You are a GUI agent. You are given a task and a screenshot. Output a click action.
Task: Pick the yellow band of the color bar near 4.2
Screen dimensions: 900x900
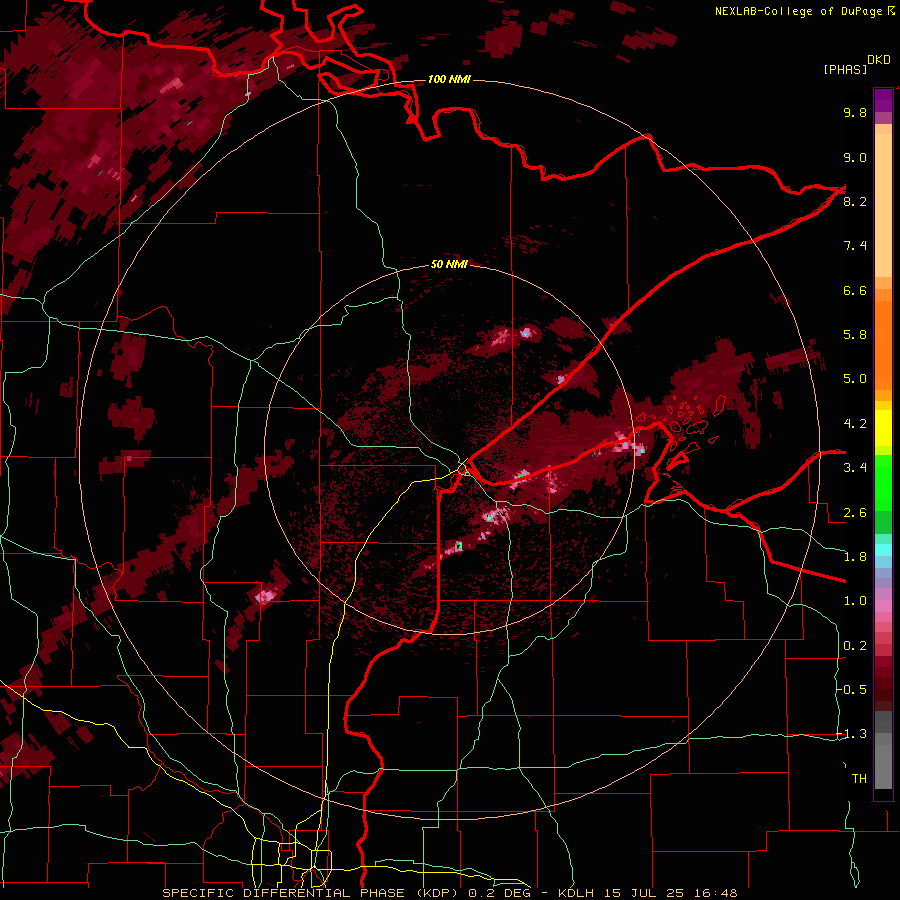coord(883,428)
